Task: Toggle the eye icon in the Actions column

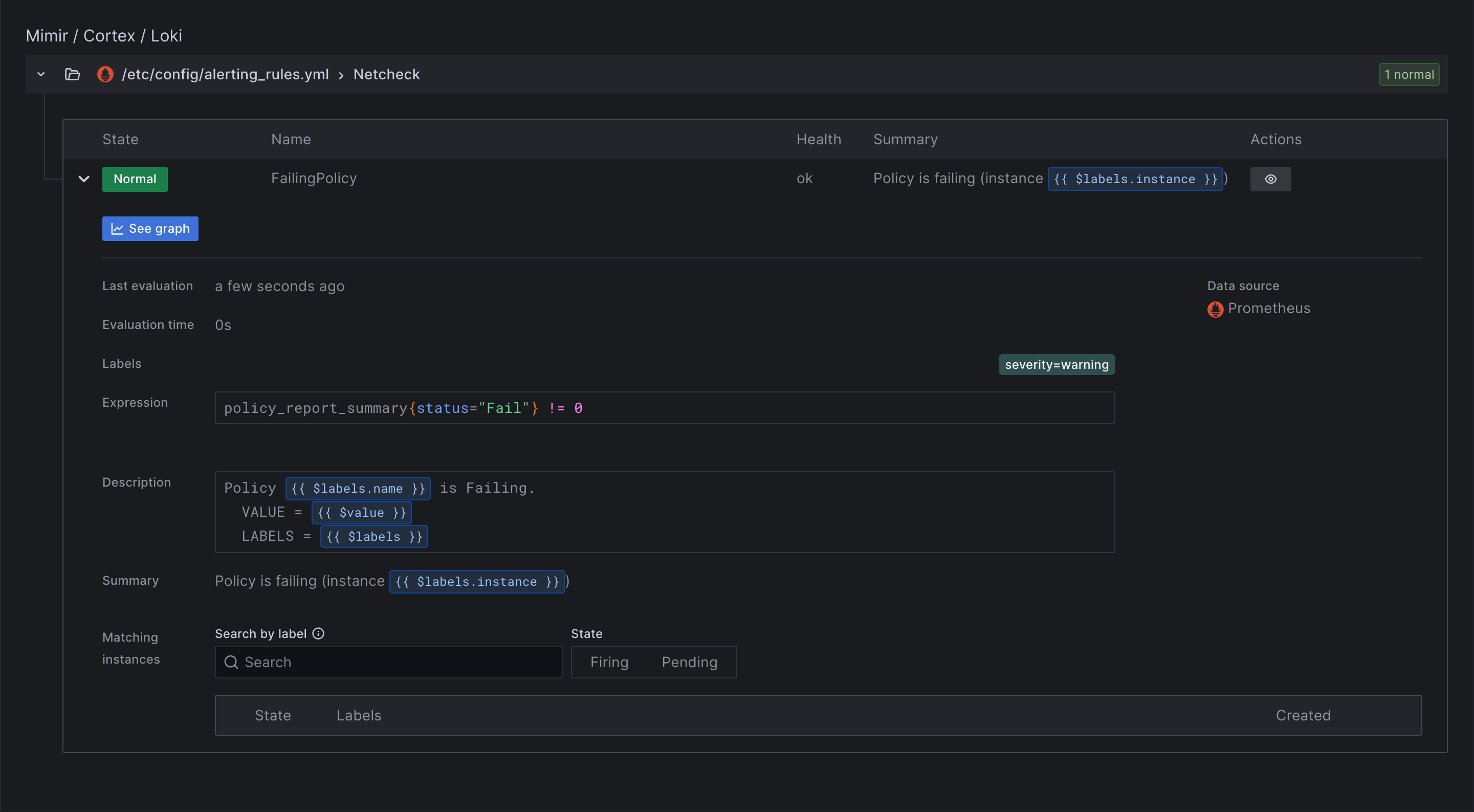Action: tap(1270, 179)
